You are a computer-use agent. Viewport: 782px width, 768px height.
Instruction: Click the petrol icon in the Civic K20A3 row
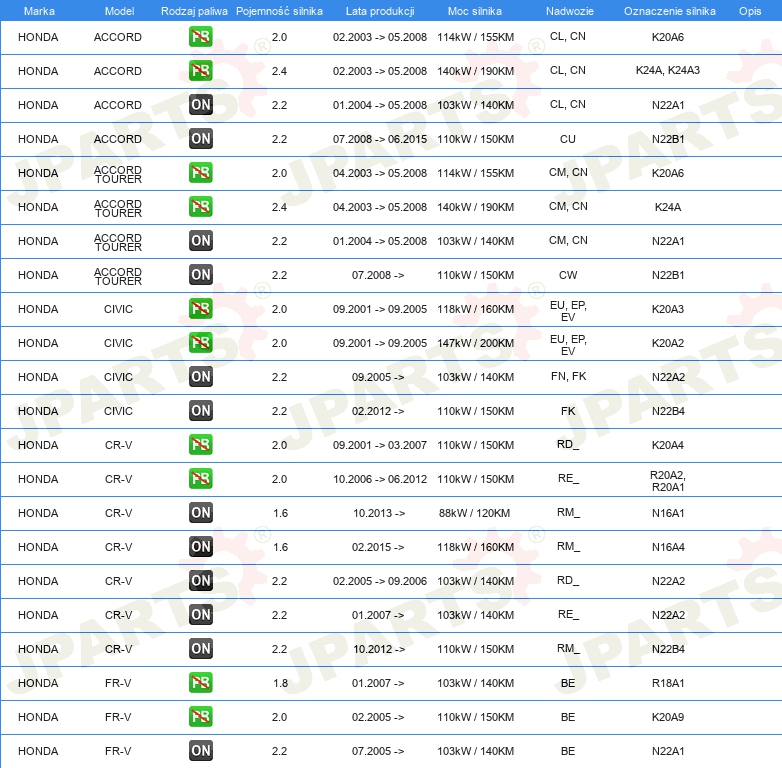click(200, 308)
